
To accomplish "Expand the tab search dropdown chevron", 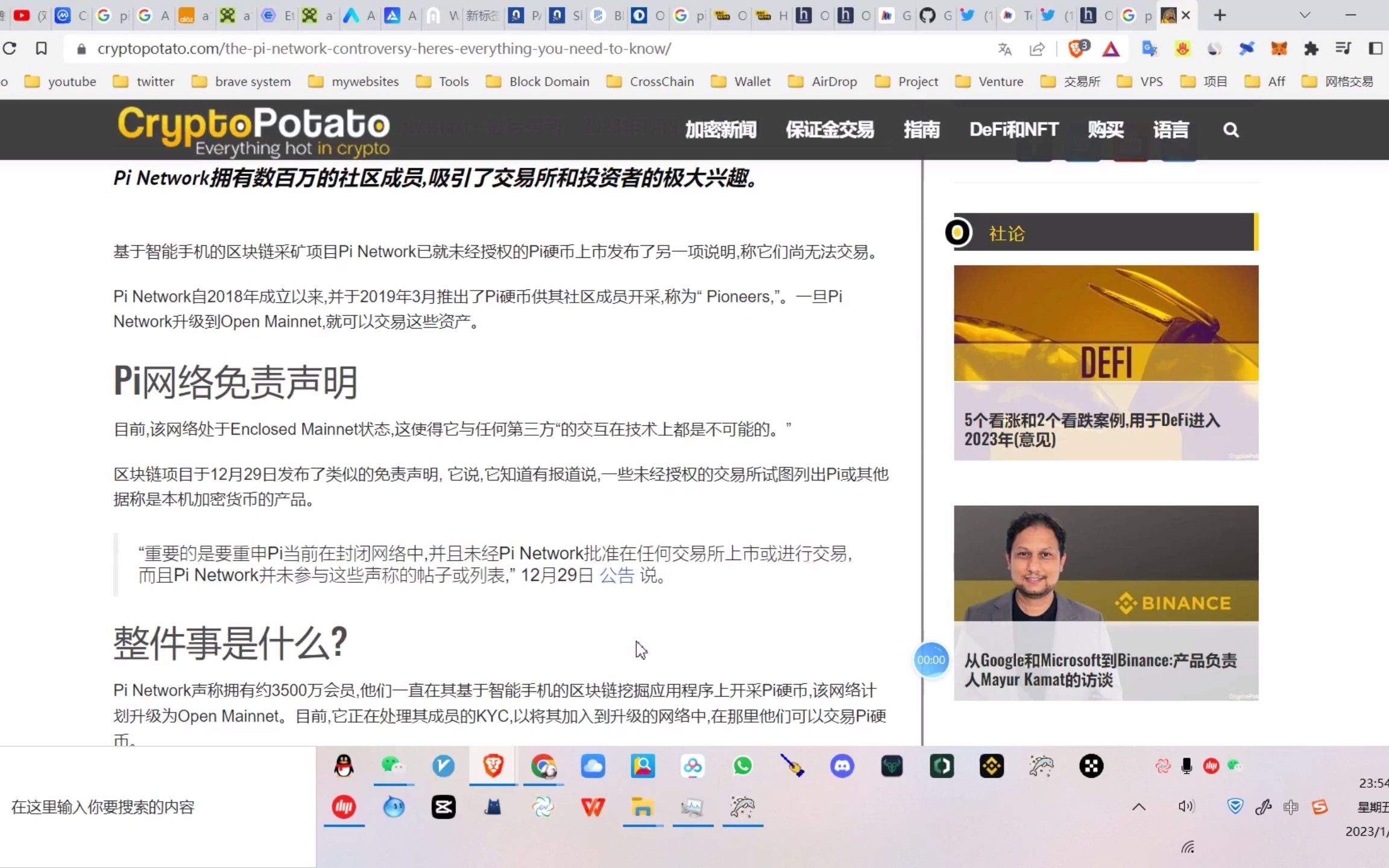I will (1305, 15).
